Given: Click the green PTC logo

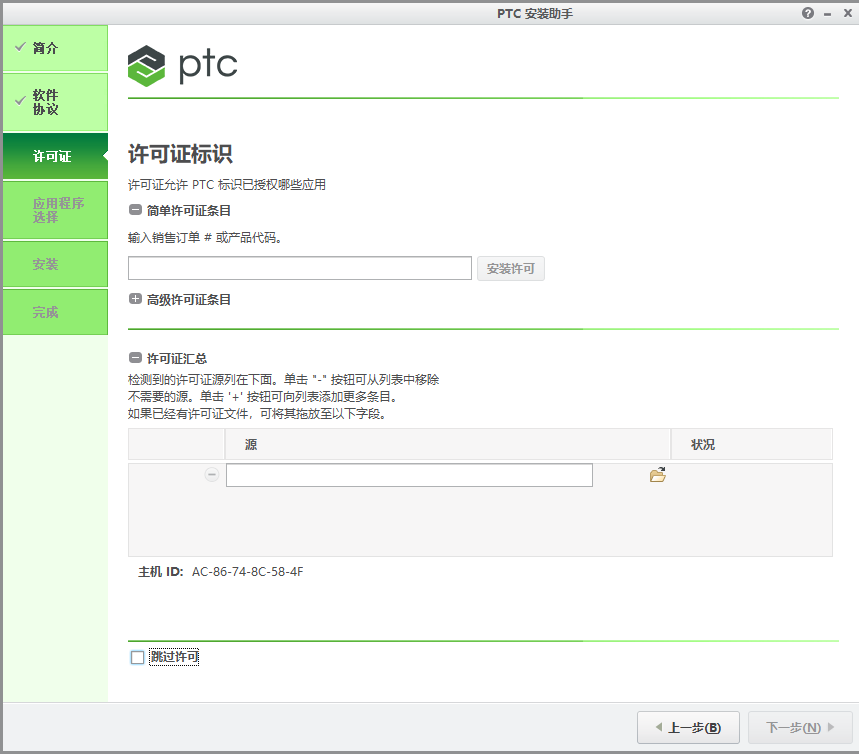Looking at the screenshot, I should (146, 66).
